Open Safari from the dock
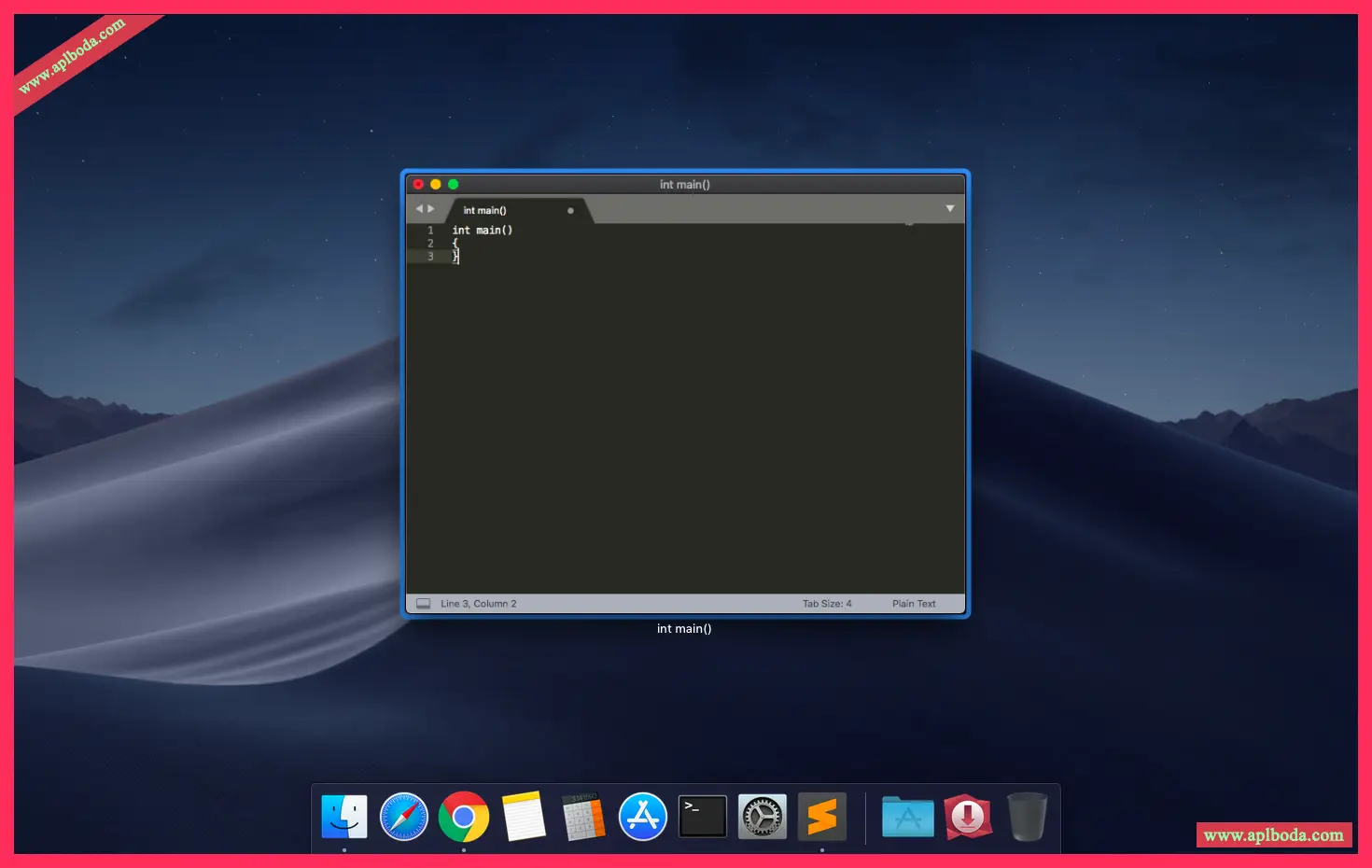The height and width of the screenshot is (868, 1372). tap(404, 818)
